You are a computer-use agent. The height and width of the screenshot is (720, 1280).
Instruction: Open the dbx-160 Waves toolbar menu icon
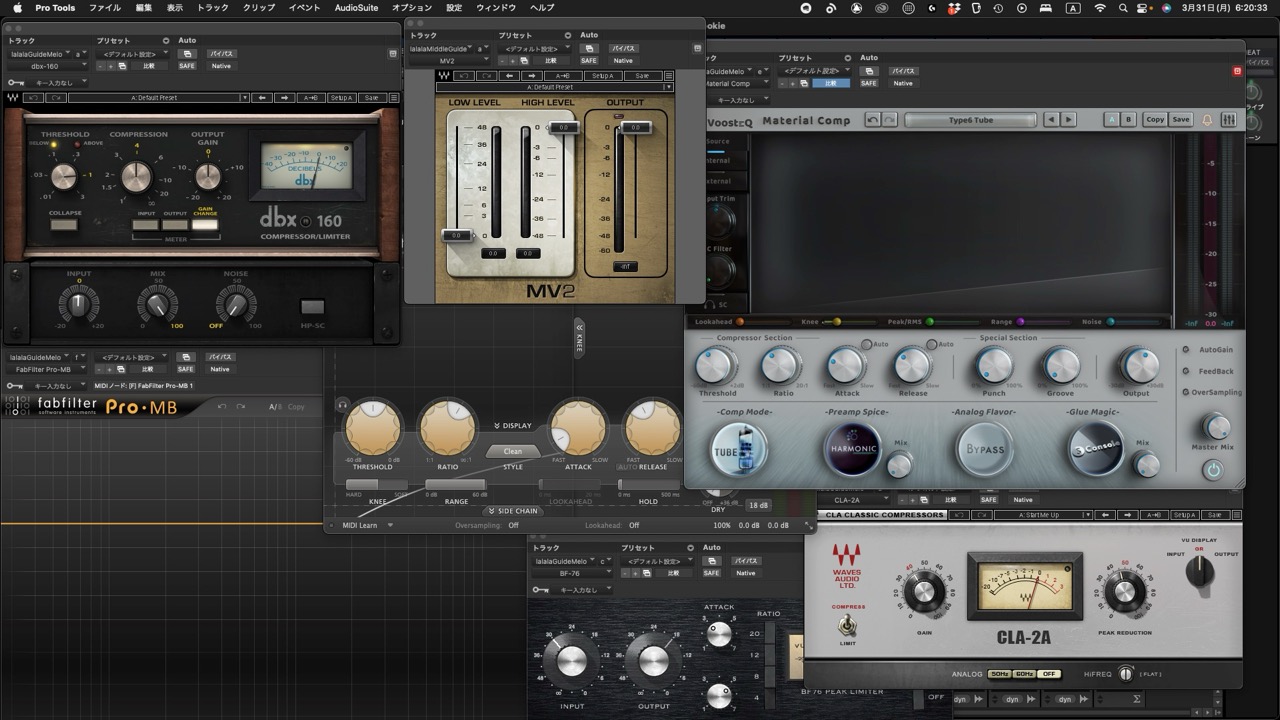tap(394, 98)
